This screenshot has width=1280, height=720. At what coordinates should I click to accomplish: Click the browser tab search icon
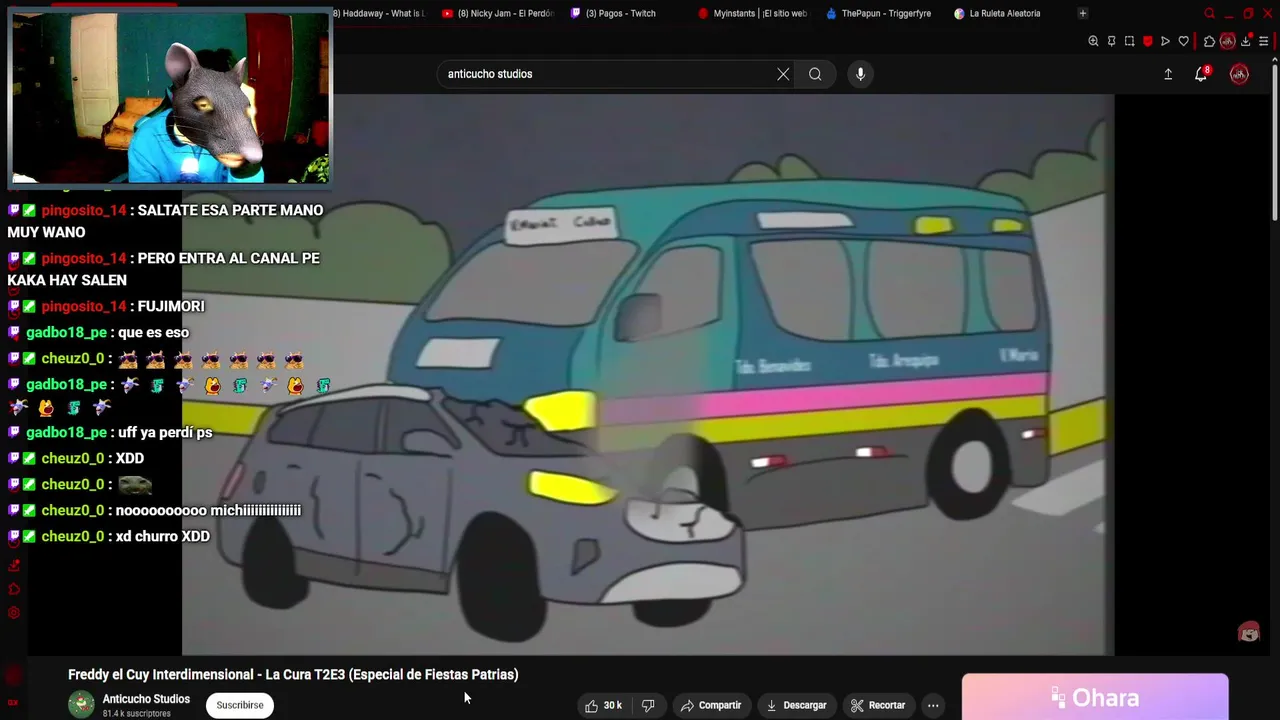tap(1210, 13)
